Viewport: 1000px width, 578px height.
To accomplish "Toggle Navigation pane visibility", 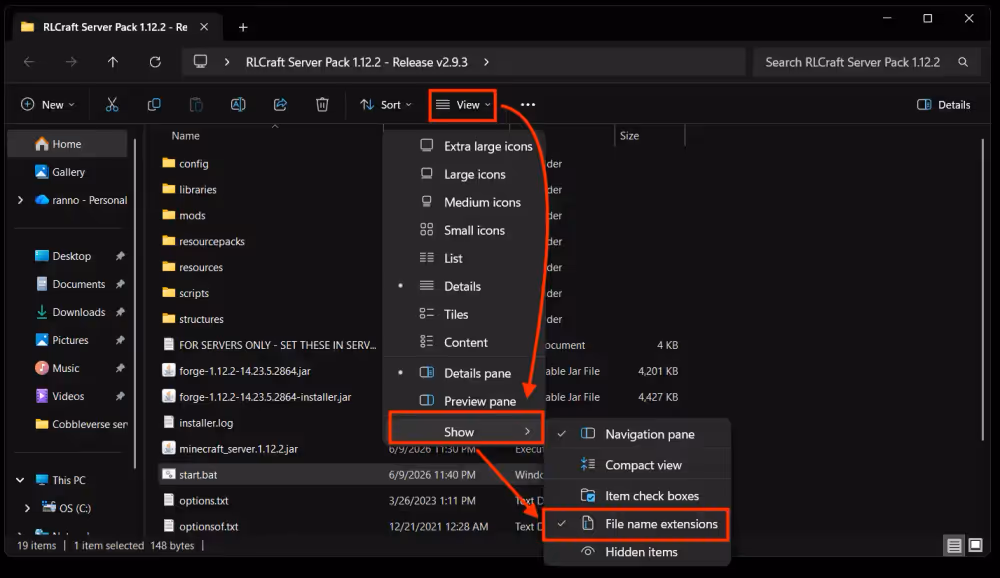I will tap(636, 434).
